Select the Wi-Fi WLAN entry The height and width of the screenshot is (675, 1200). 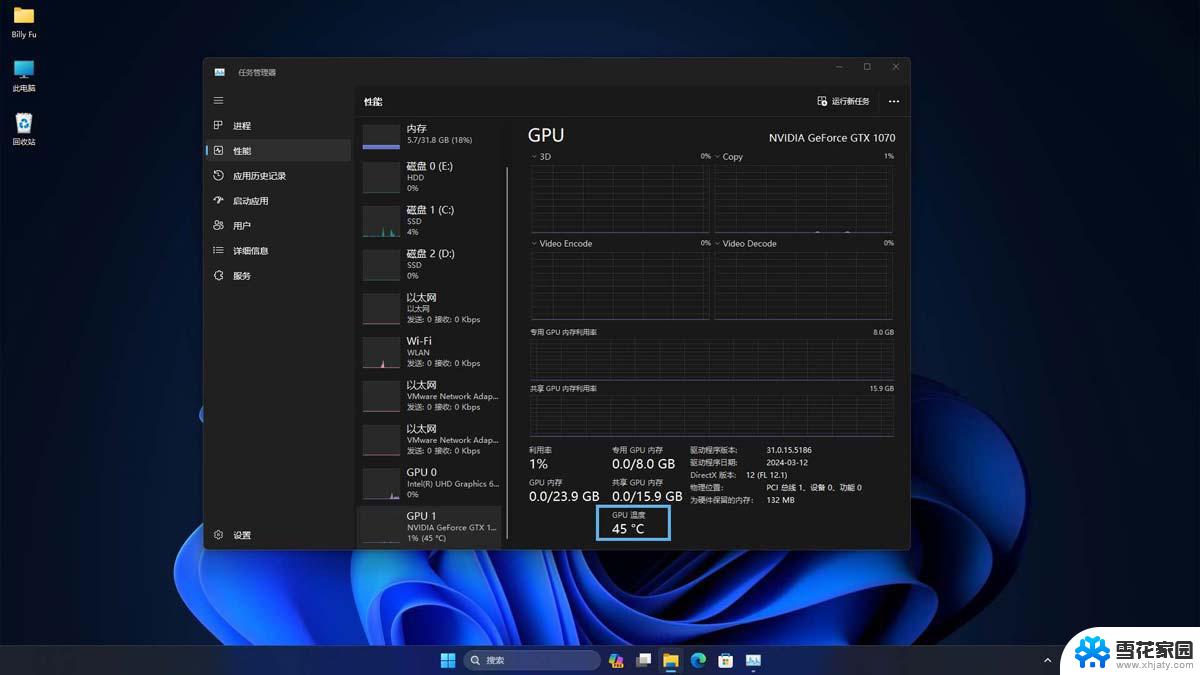(x=430, y=352)
